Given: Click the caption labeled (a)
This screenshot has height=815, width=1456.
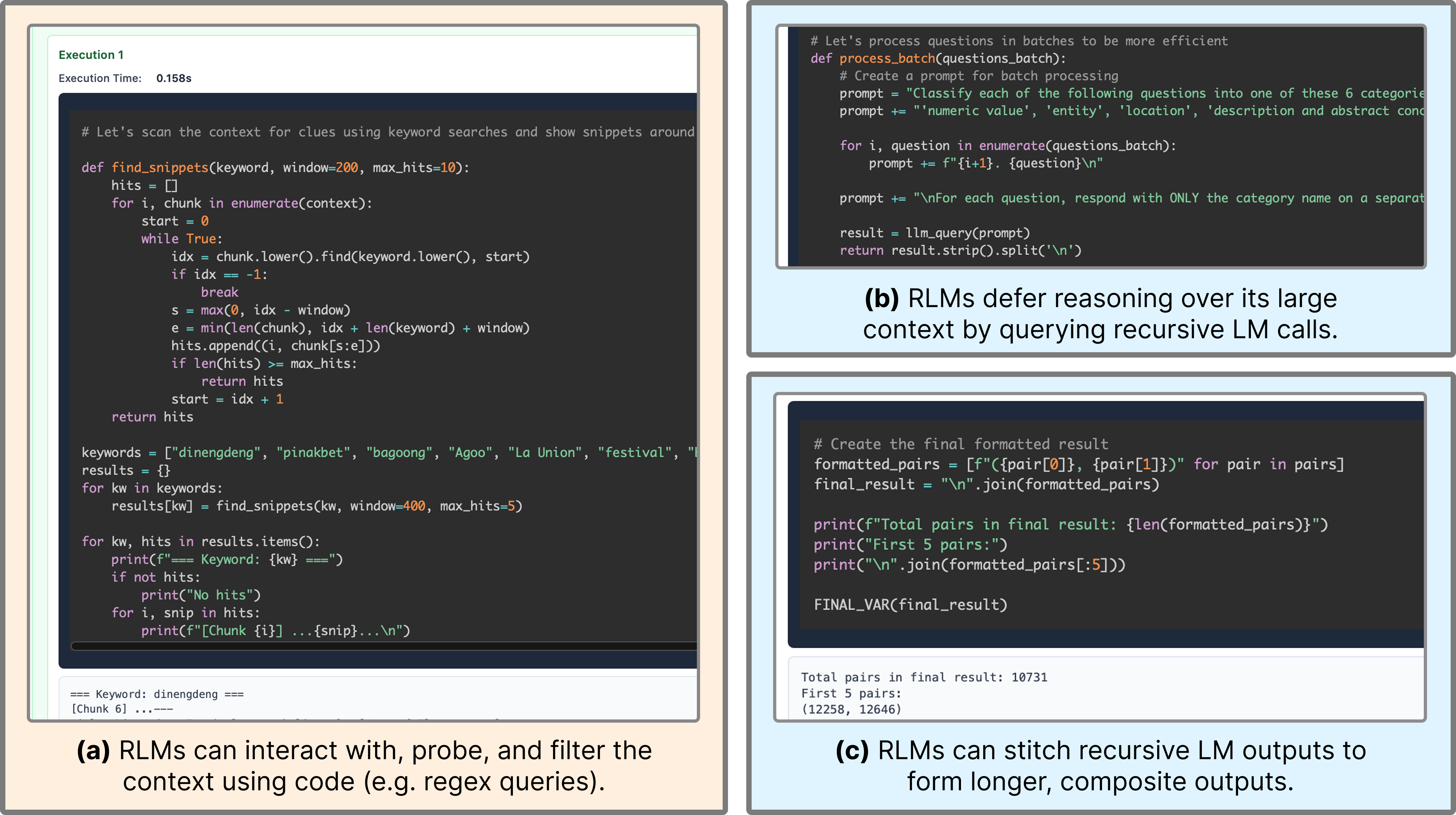Looking at the screenshot, I should click(364, 766).
